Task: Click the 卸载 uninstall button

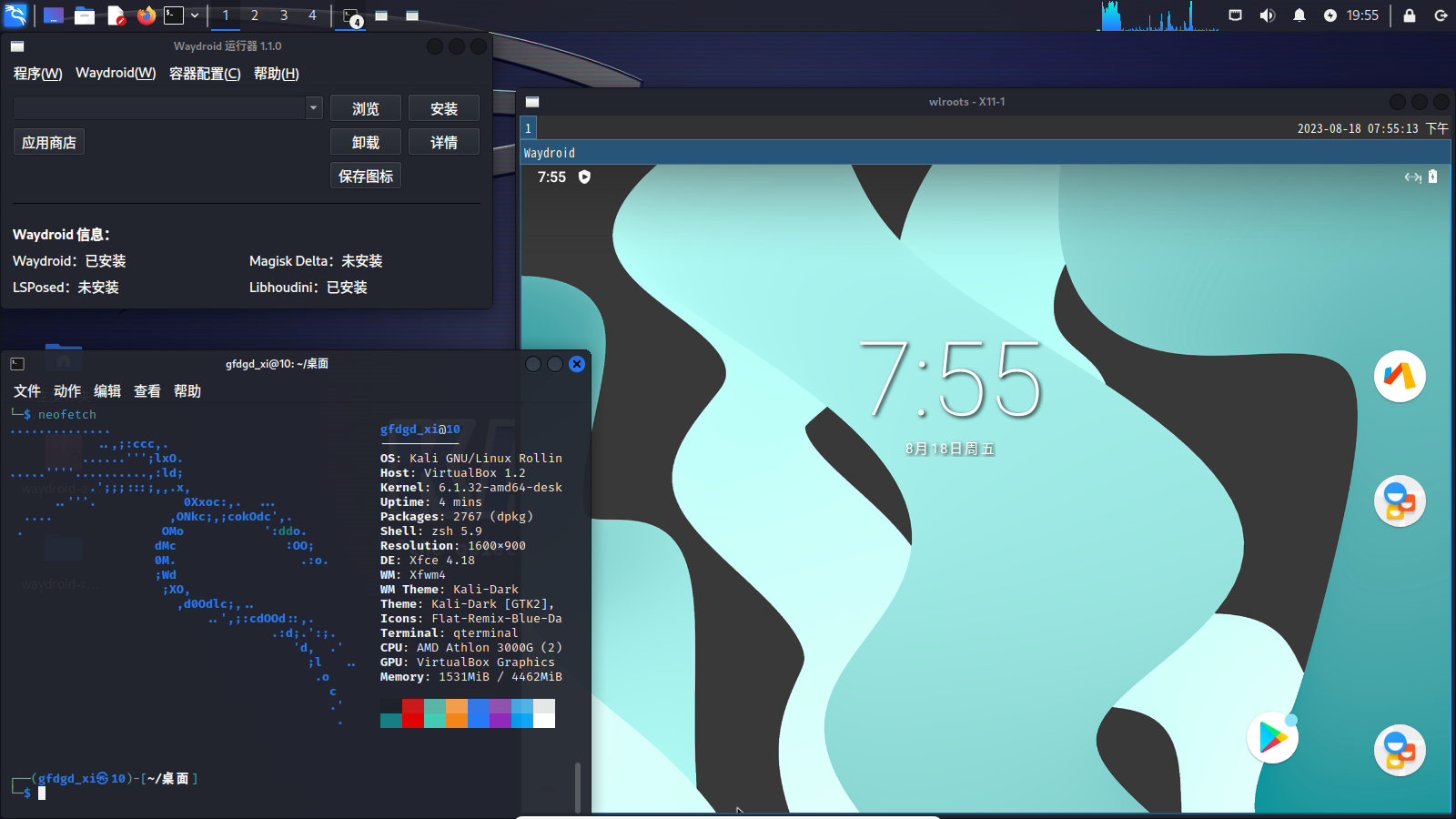Action: (x=366, y=143)
